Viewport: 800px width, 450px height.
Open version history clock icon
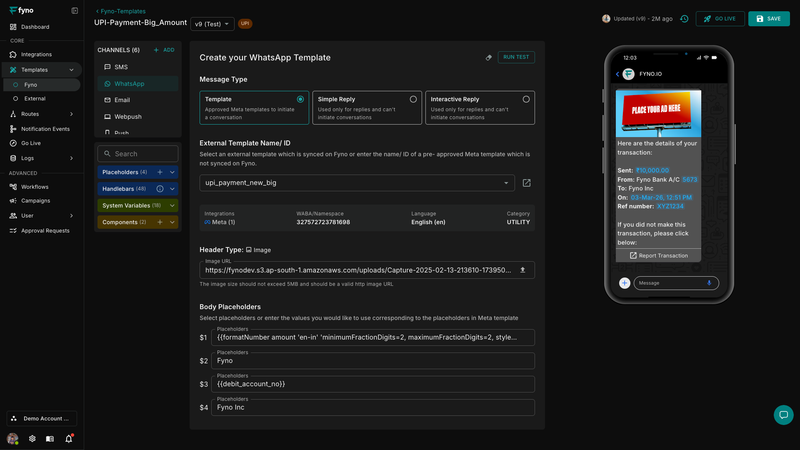(x=684, y=19)
